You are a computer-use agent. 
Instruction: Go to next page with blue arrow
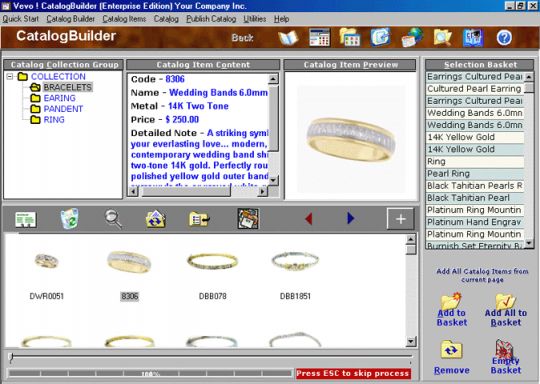click(350, 218)
